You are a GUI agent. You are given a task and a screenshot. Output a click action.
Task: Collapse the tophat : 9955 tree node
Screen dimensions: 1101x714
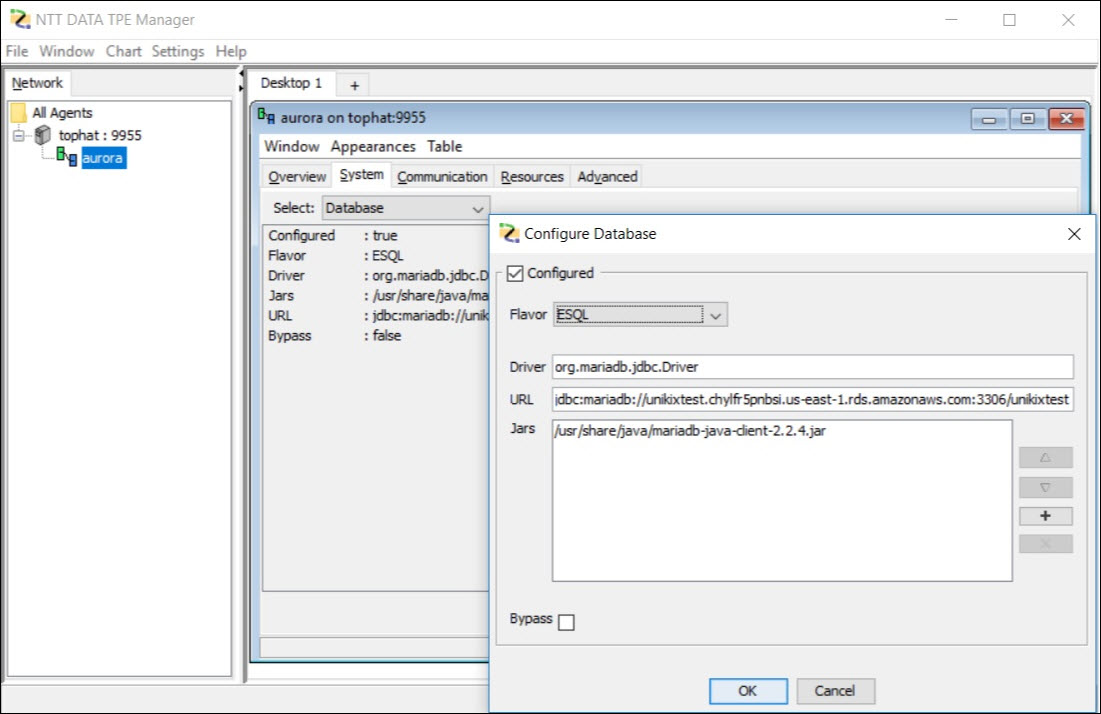coord(18,135)
